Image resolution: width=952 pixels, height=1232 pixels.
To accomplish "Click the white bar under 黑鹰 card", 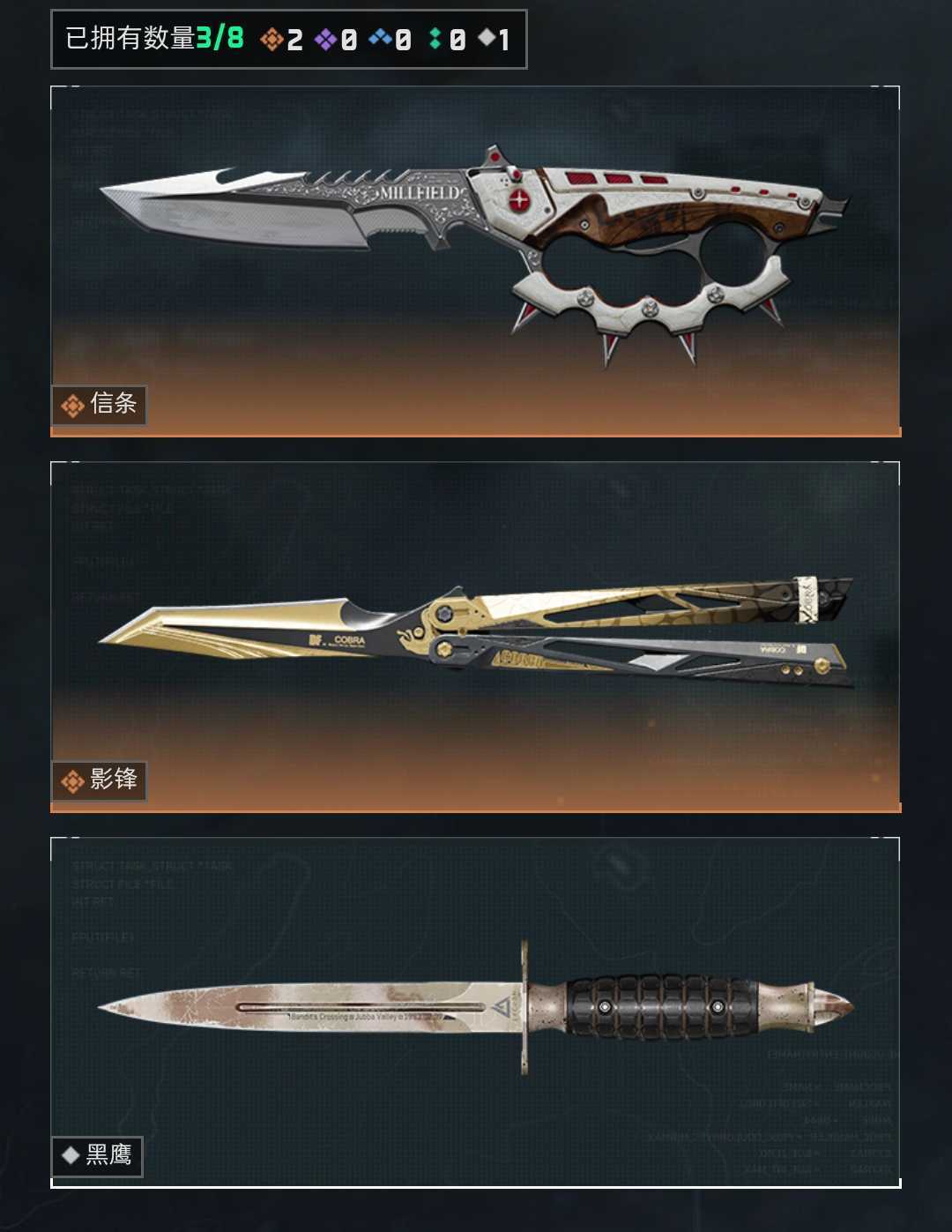I will (x=476, y=1184).
